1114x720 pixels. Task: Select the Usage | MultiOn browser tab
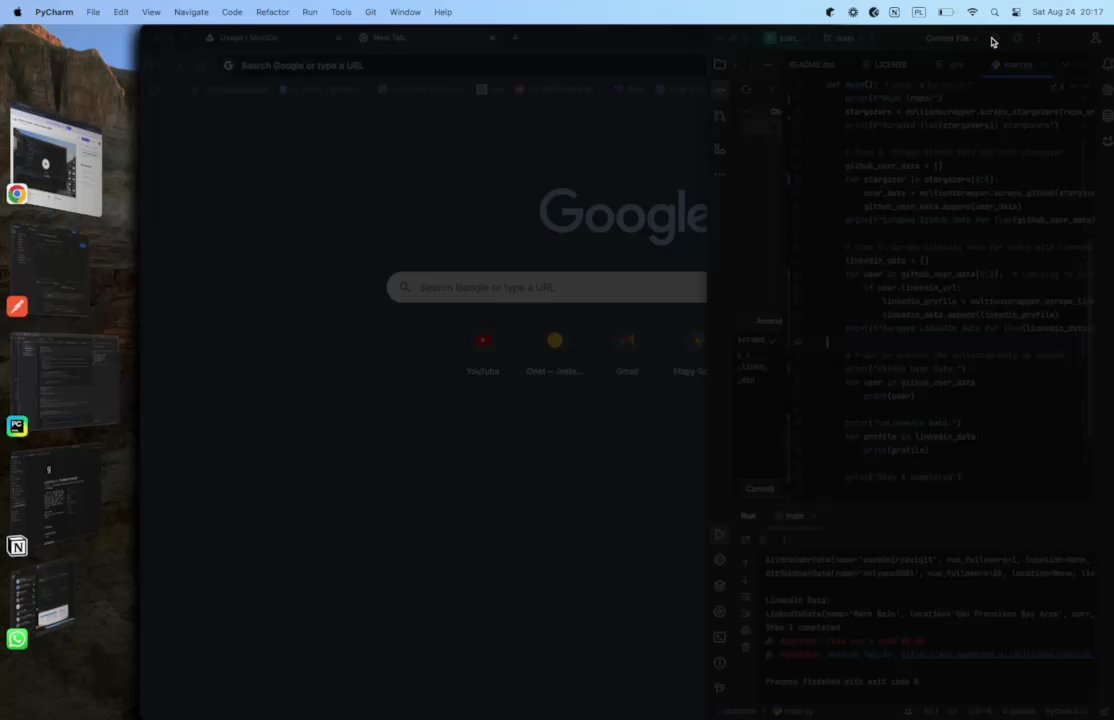point(272,38)
